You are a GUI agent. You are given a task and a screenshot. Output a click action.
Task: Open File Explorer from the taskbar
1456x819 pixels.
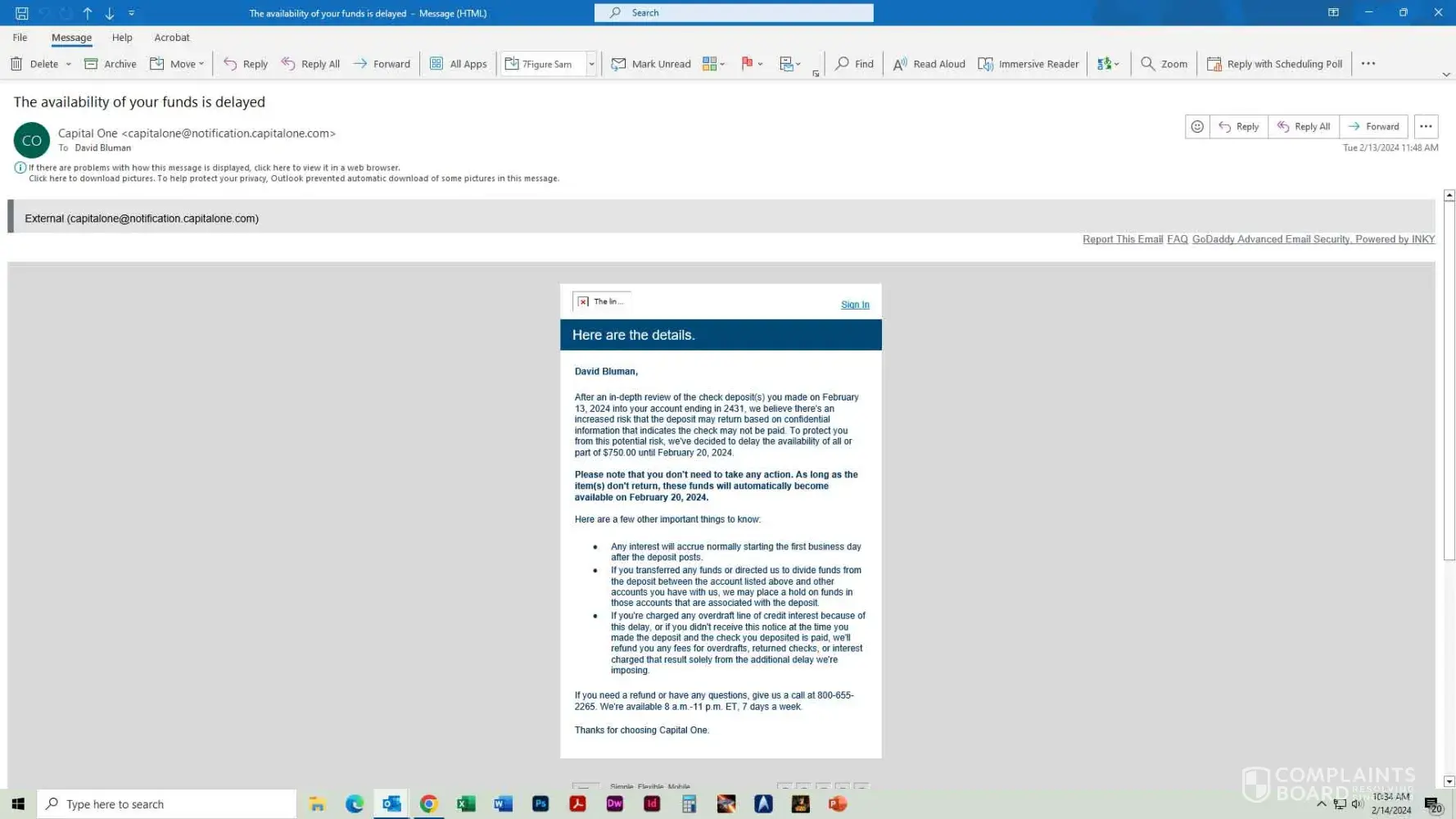tap(317, 804)
